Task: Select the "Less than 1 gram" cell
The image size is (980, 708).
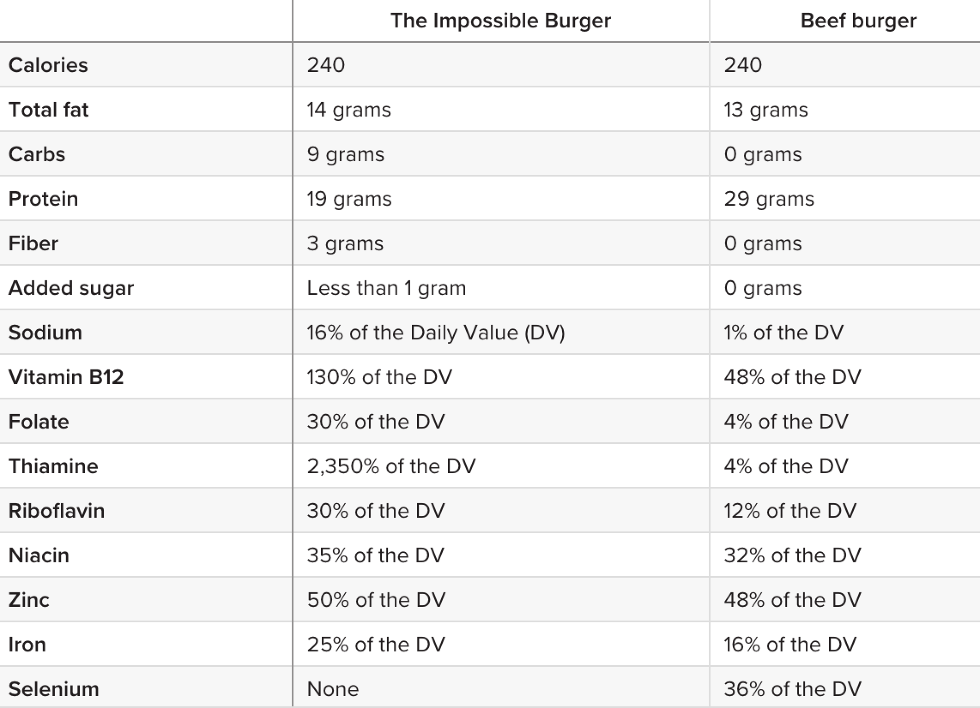Action: click(386, 288)
